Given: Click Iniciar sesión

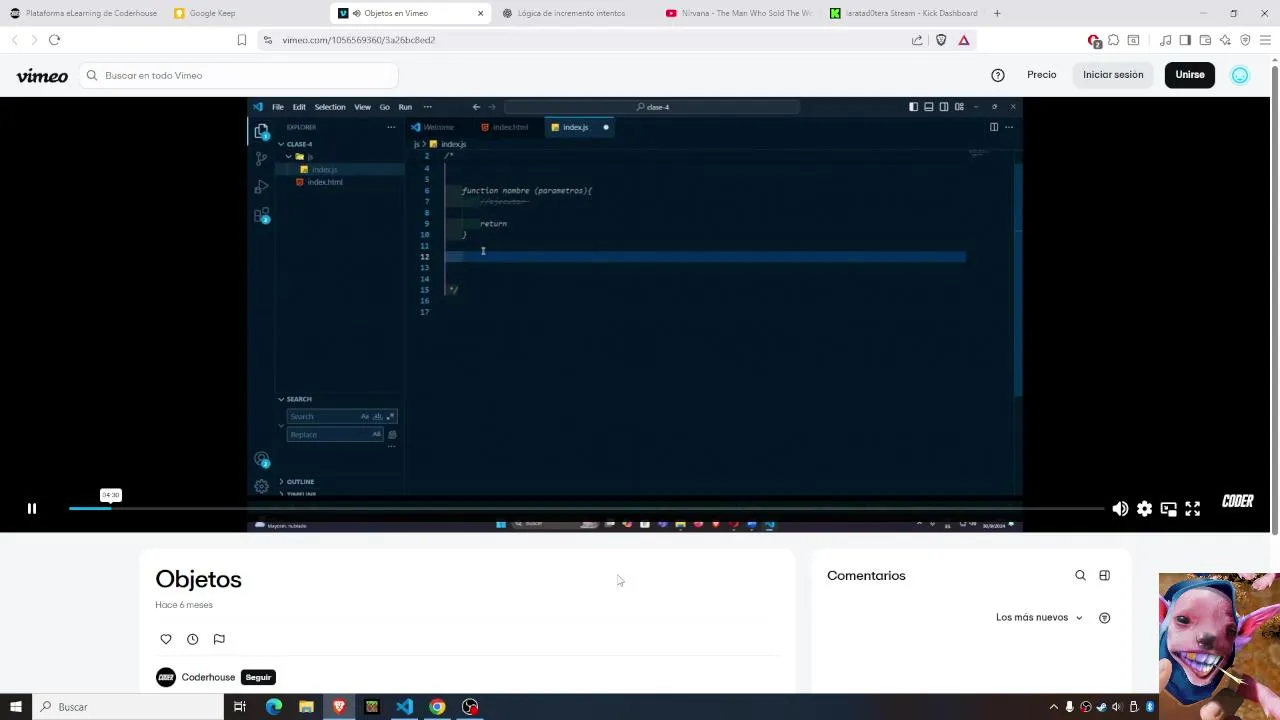Looking at the screenshot, I should pos(1113,75).
